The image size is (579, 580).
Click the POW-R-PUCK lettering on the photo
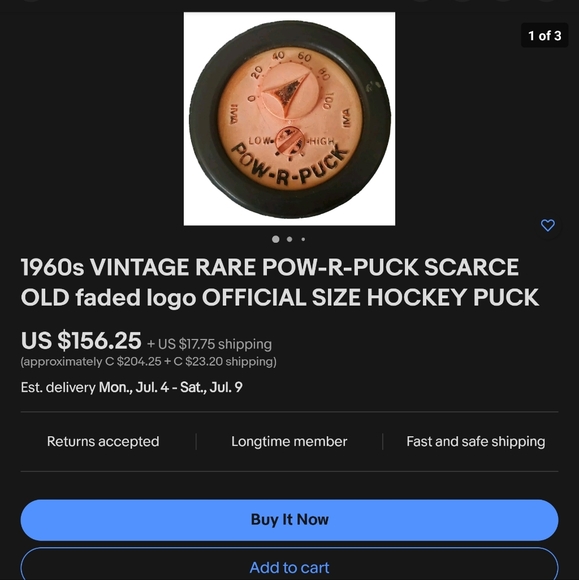(289, 165)
